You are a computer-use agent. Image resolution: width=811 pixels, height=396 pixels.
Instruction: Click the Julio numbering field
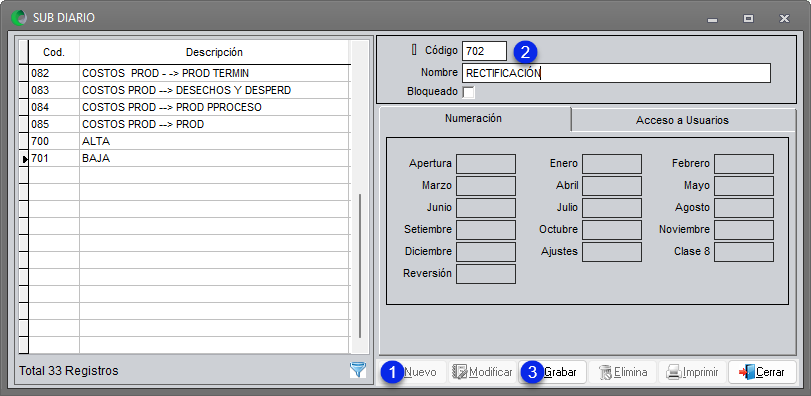612,208
